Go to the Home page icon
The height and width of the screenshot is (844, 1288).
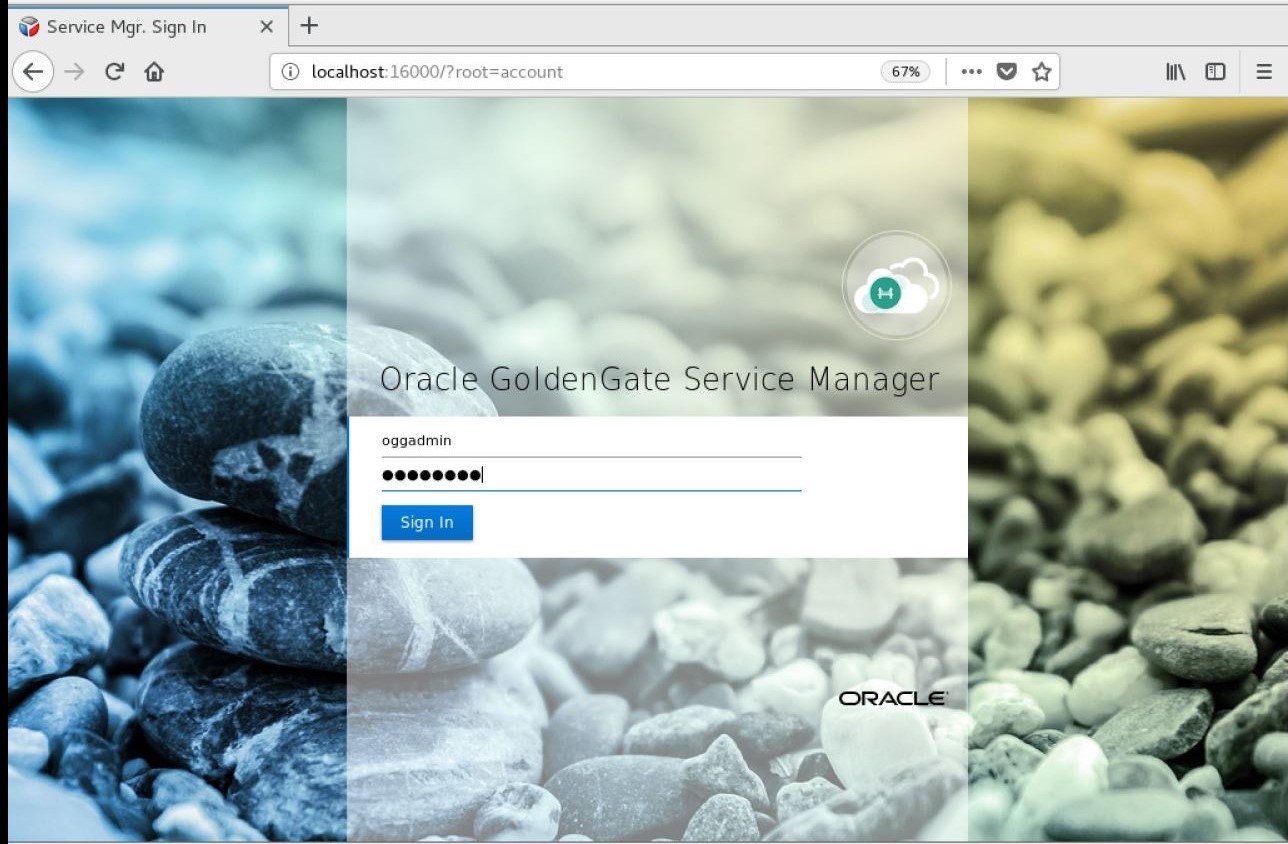point(154,72)
